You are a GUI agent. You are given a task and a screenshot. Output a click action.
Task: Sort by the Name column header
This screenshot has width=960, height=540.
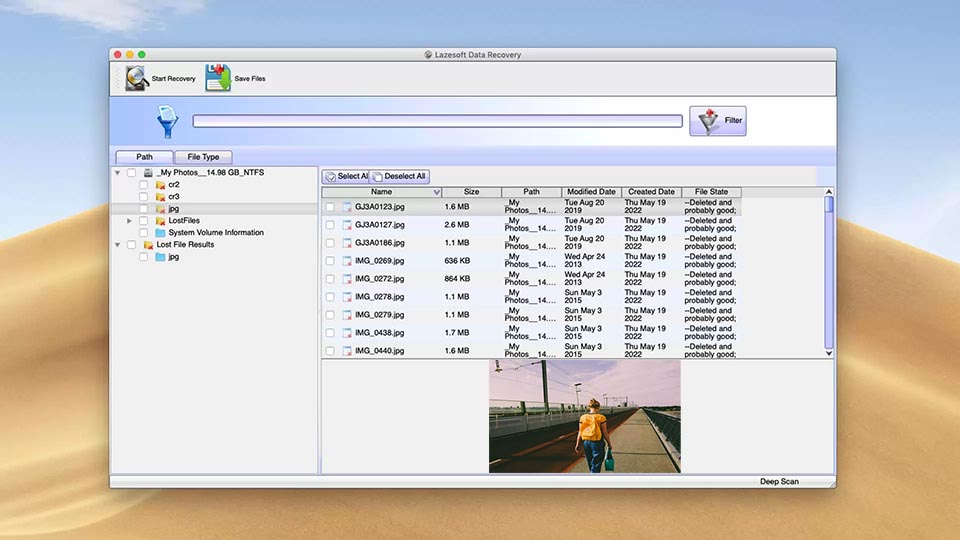pos(381,192)
